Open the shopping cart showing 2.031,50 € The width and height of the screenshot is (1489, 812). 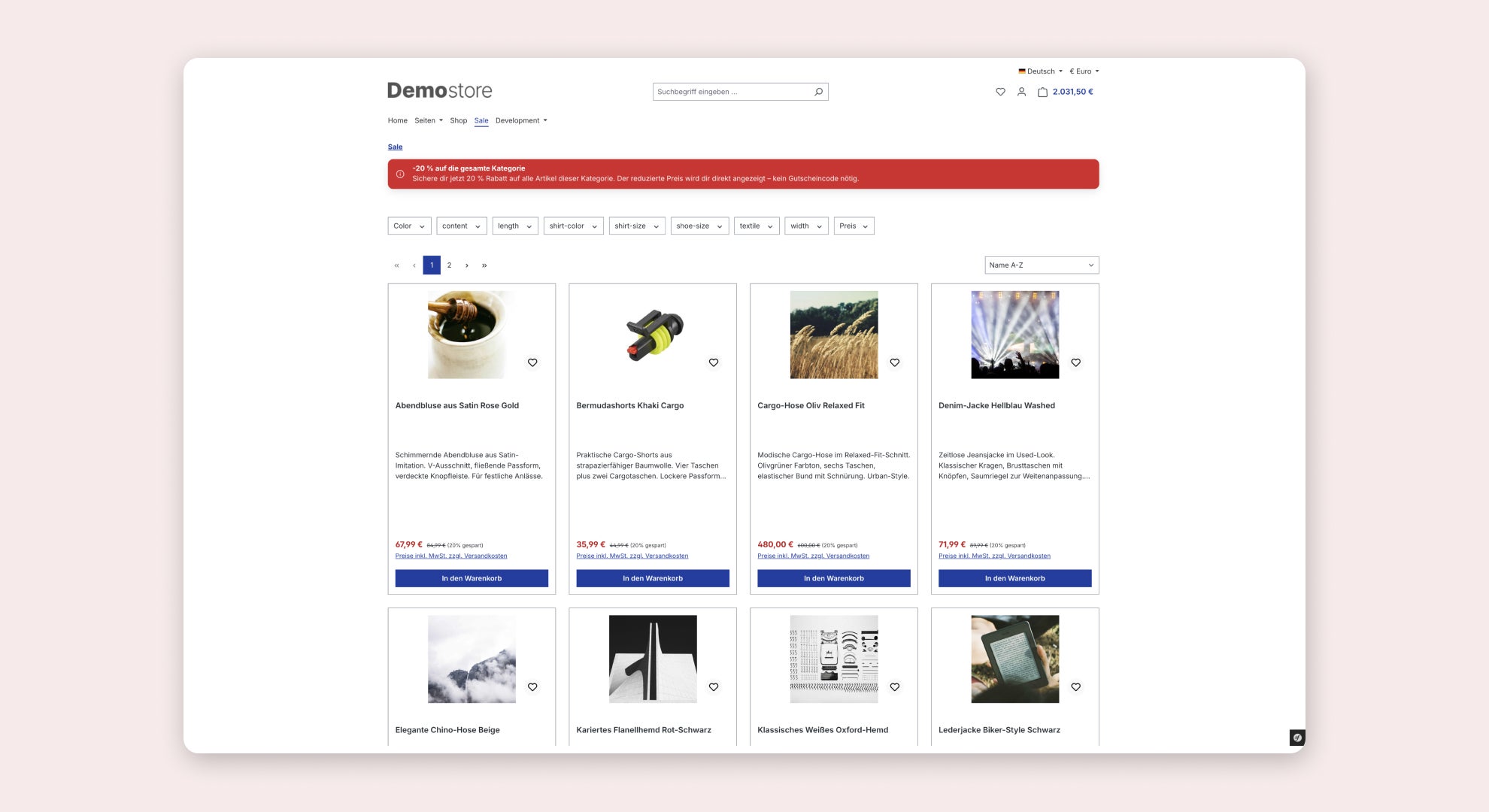(1066, 92)
